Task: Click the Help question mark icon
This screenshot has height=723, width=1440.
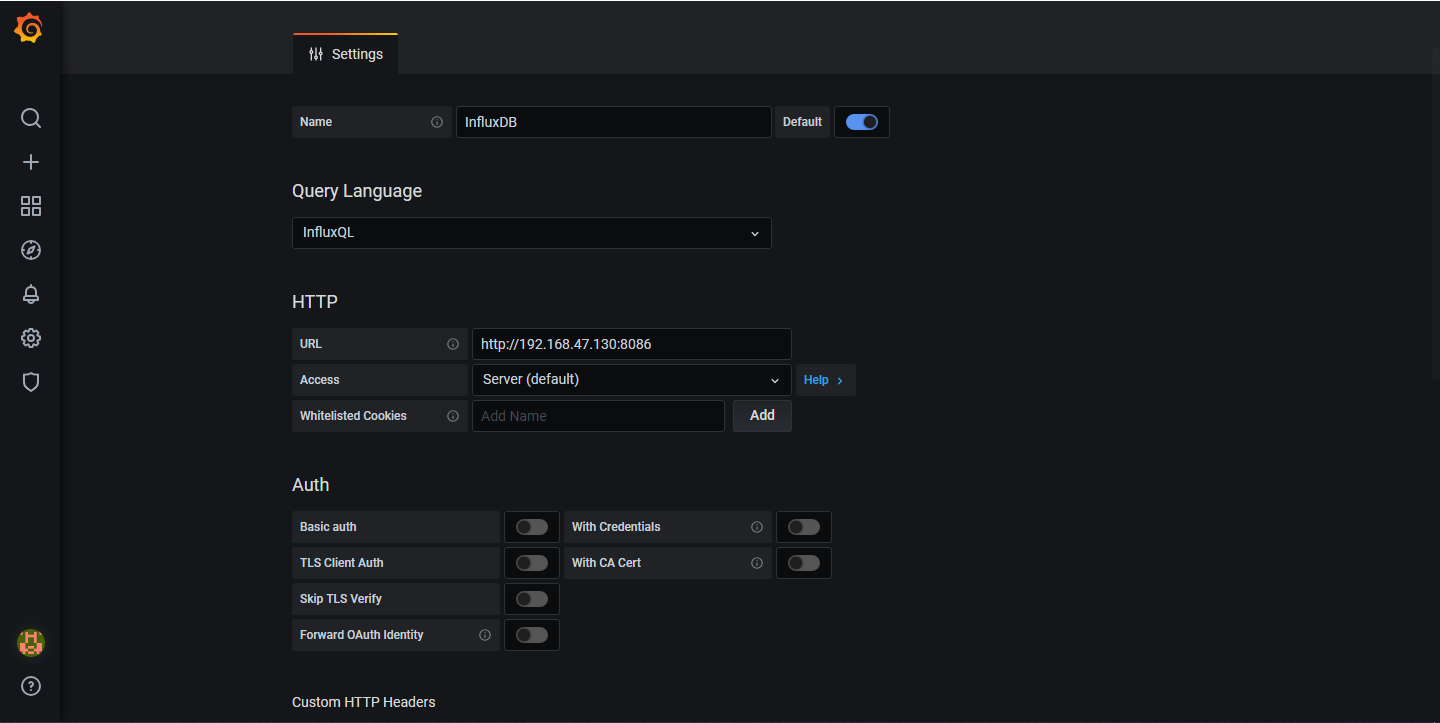Action: 30,686
